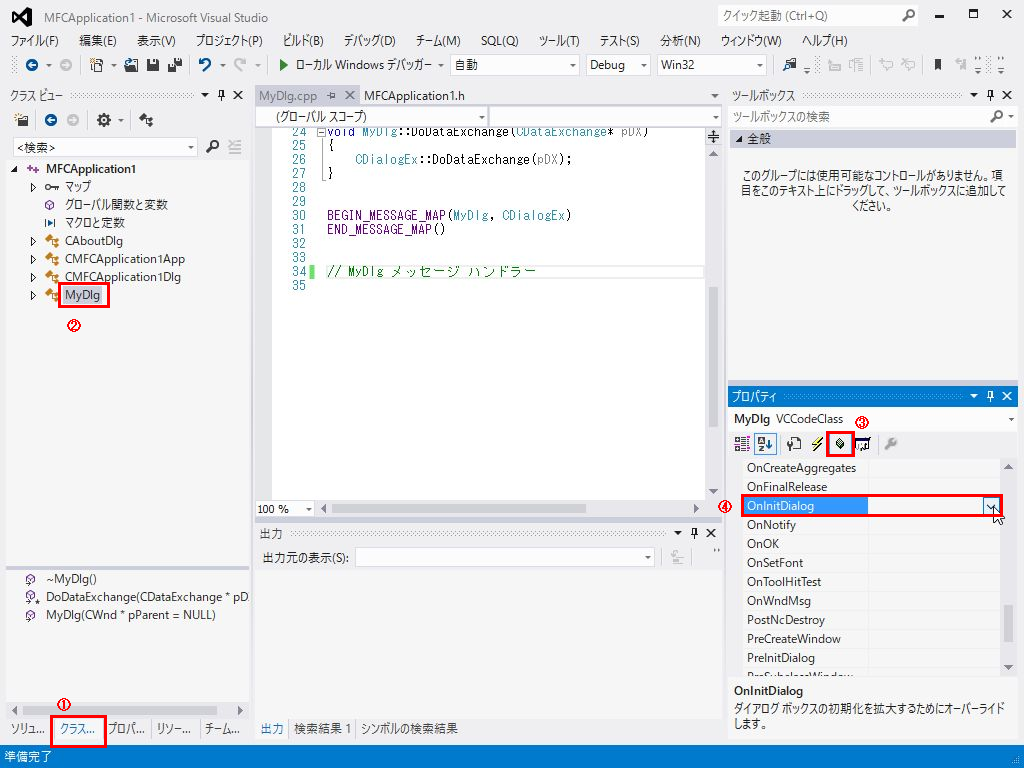Open the デバッグ(D) menu
The height and width of the screenshot is (768, 1024).
pos(370,40)
